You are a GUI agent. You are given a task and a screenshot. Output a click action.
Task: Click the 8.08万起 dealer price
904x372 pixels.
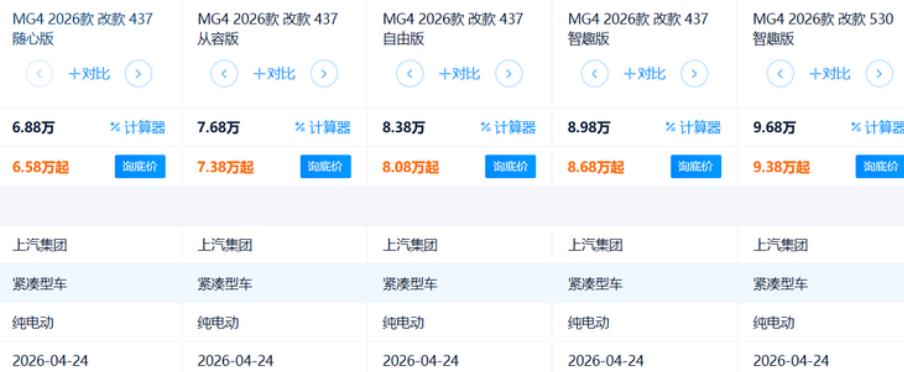point(410,167)
